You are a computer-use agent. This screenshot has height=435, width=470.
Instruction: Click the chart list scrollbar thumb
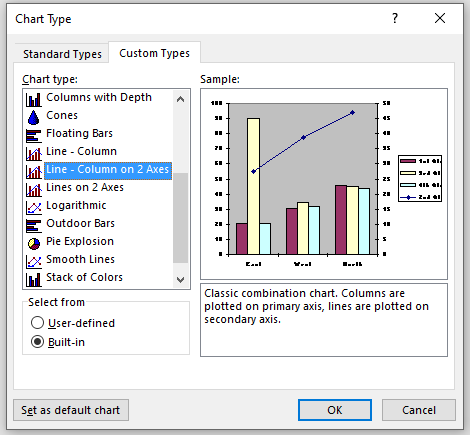pos(181,218)
